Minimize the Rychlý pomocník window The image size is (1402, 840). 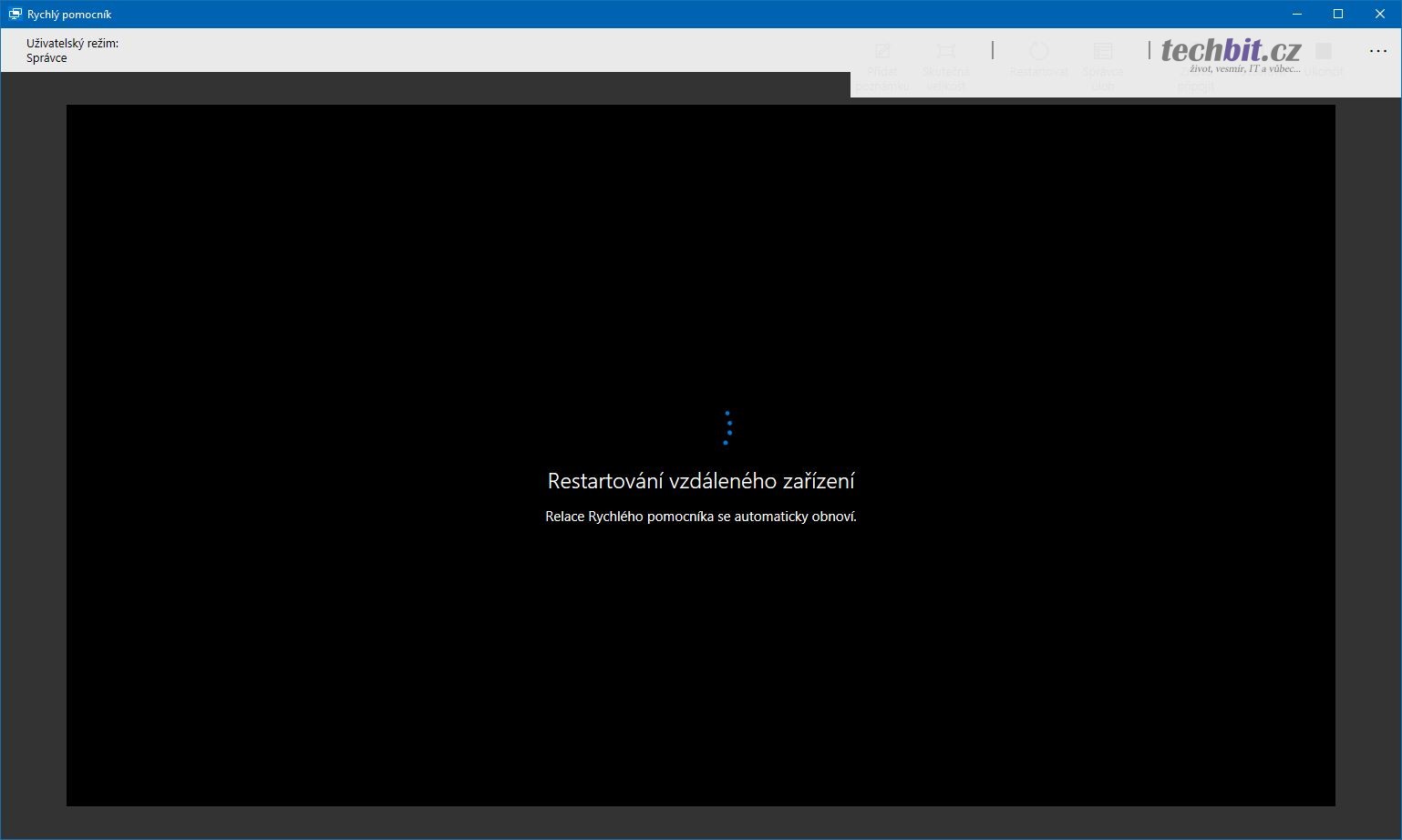click(1297, 14)
